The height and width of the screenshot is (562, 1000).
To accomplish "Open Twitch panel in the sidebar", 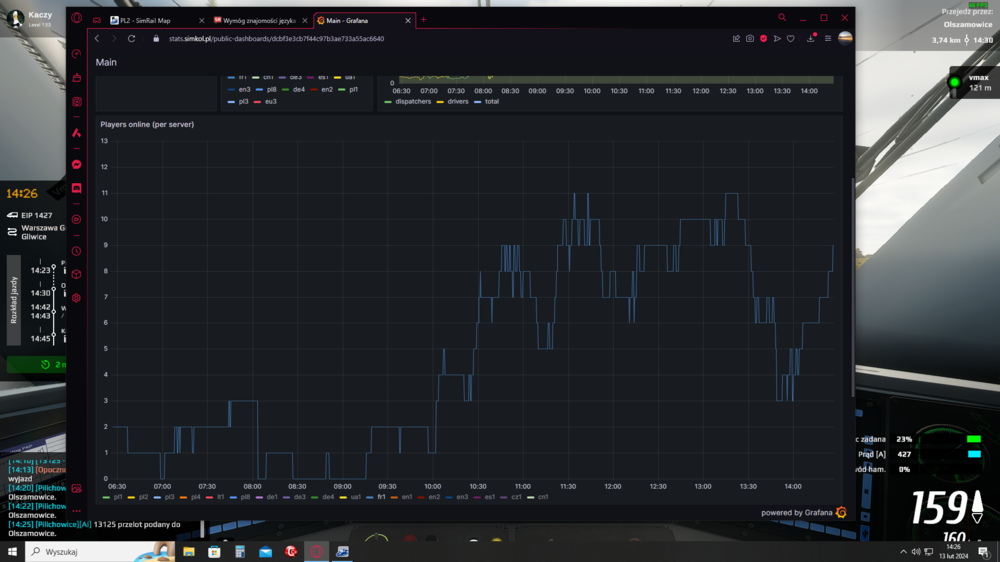I will [77, 188].
